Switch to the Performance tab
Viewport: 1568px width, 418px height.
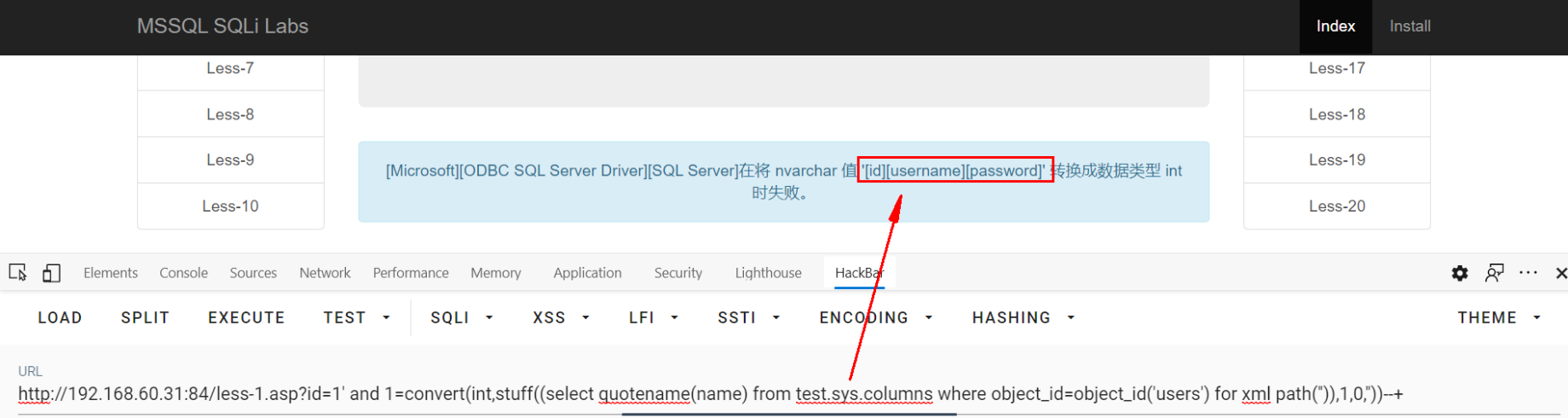[x=411, y=273]
